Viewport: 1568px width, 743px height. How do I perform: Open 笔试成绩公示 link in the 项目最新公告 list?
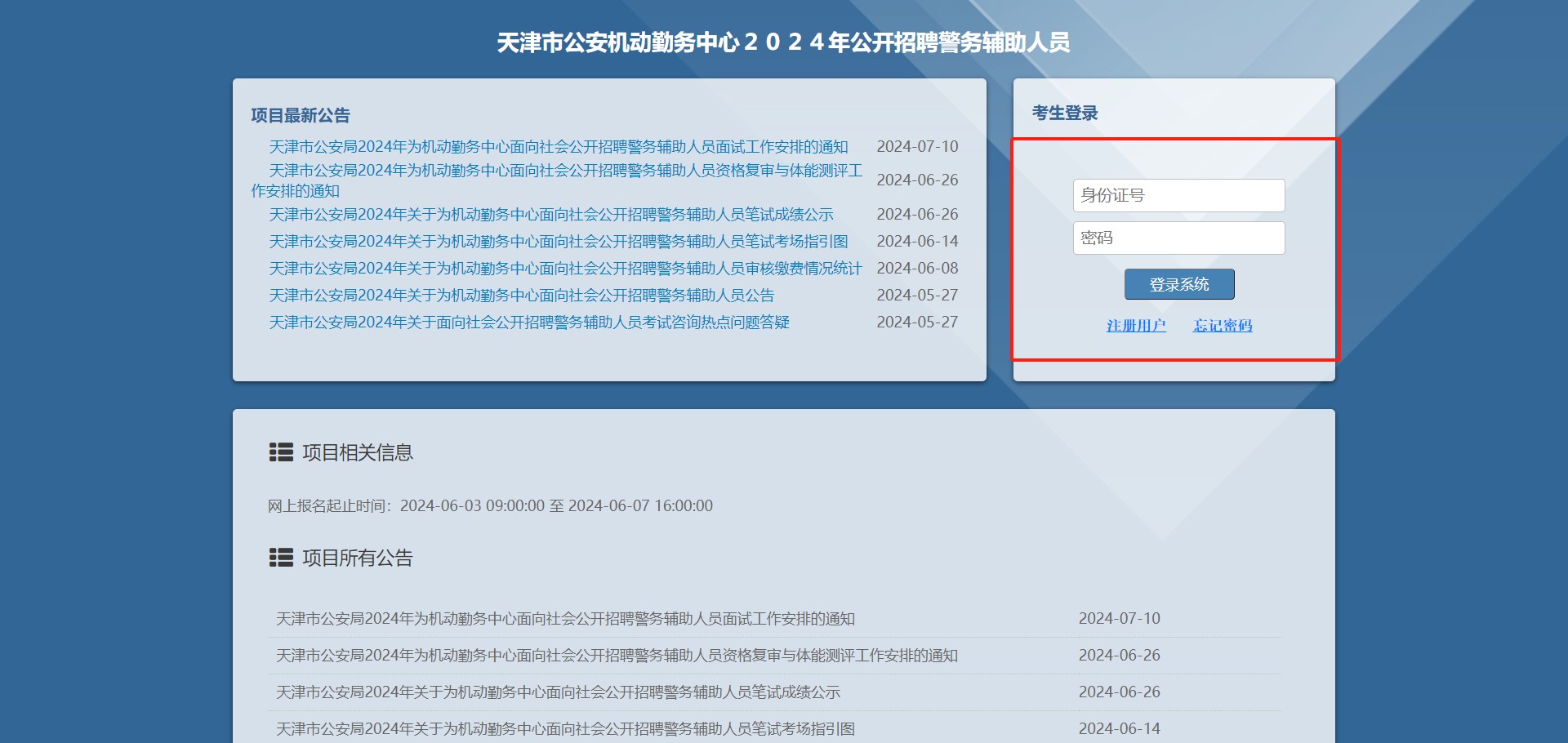click(551, 215)
